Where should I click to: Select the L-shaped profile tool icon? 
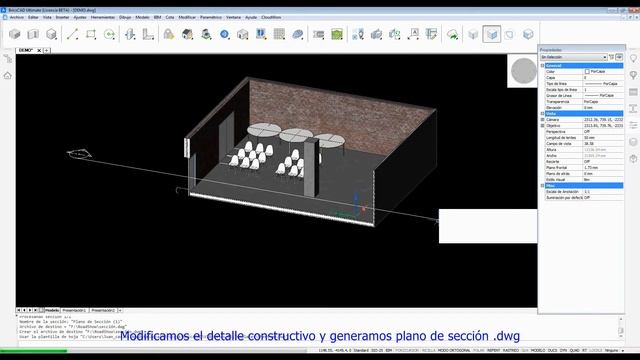148,34
